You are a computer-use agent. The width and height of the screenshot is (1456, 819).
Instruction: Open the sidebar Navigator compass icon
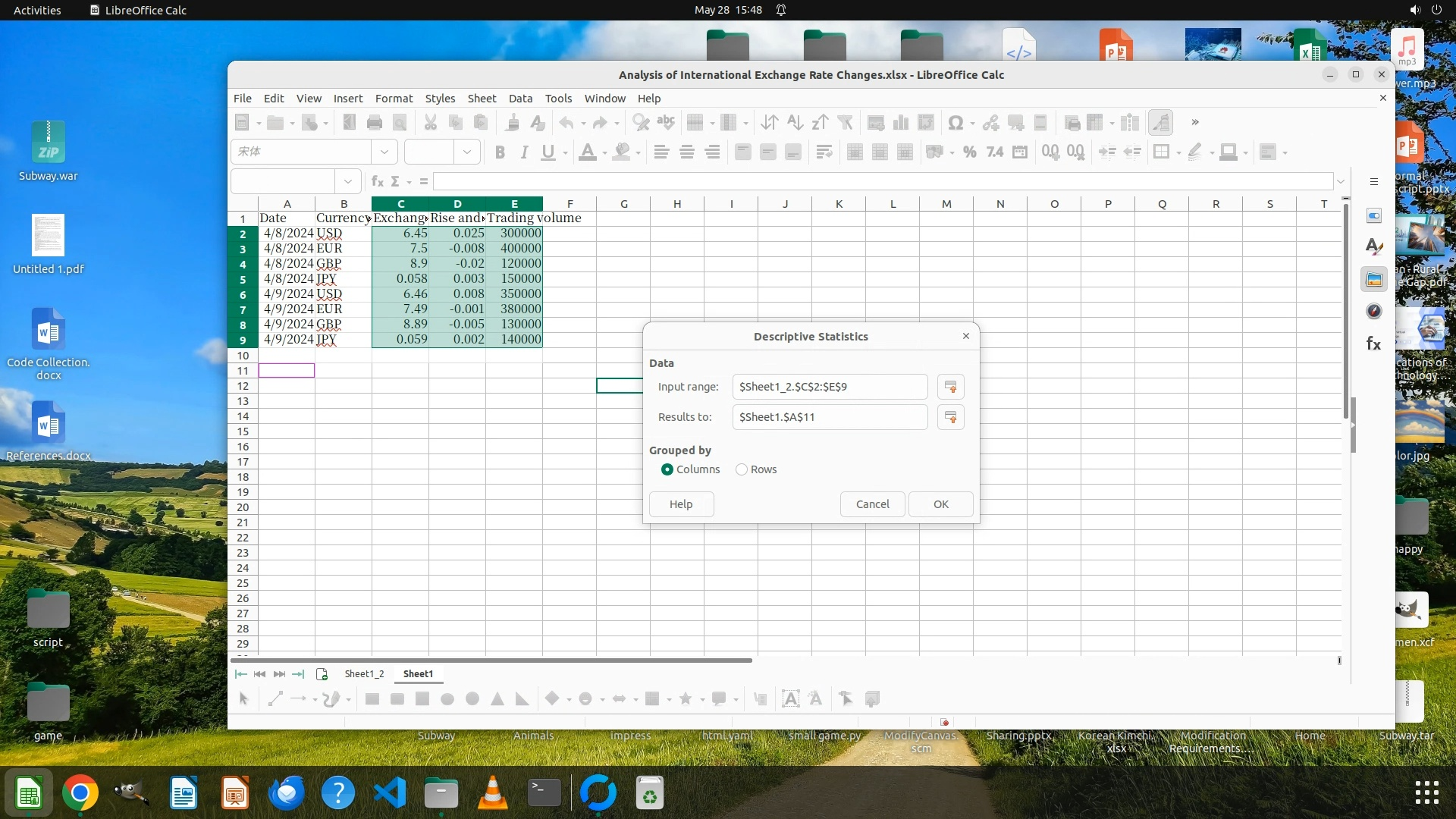[1373, 312]
